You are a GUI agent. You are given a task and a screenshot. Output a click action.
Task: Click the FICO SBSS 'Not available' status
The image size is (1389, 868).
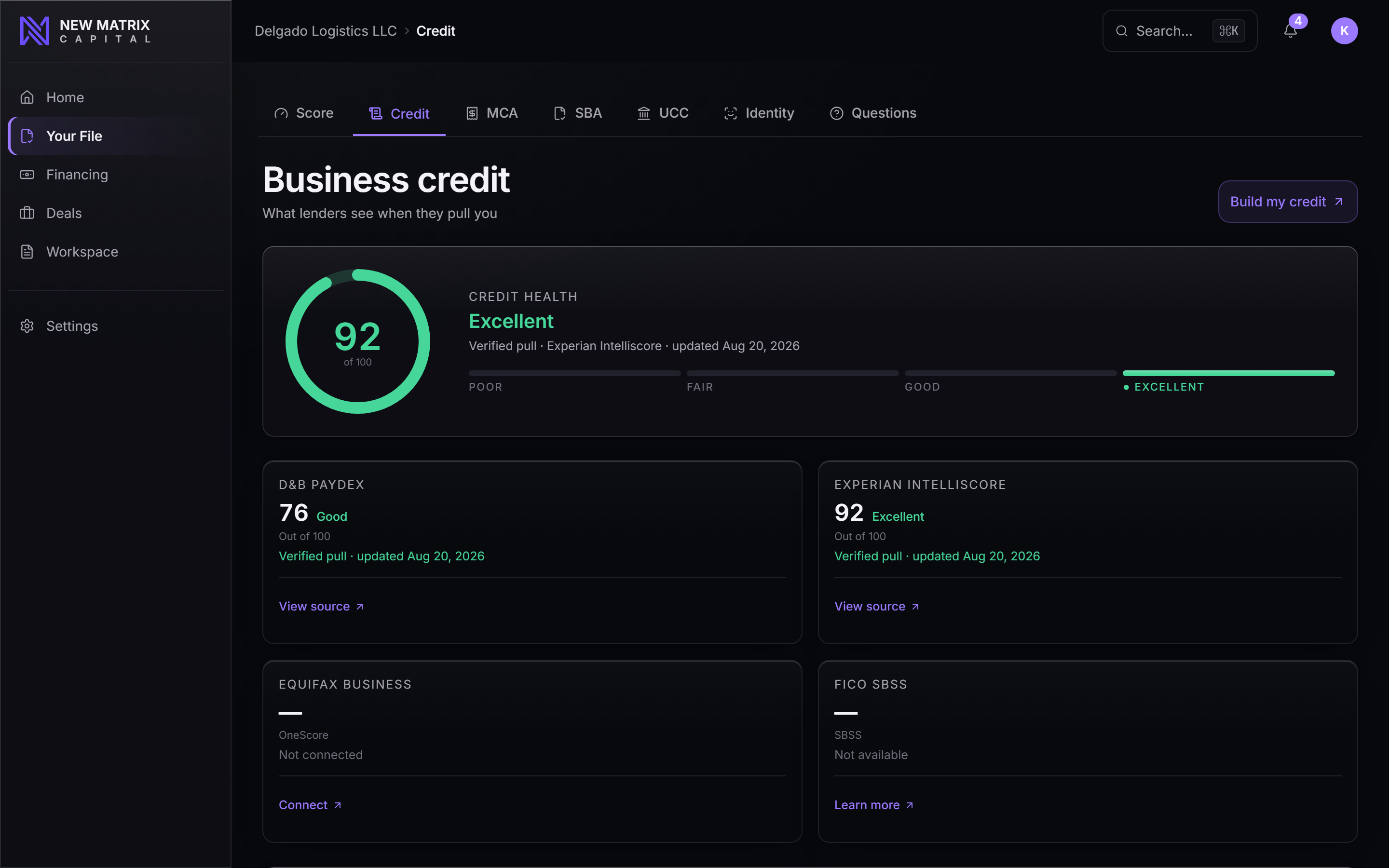coord(871,755)
